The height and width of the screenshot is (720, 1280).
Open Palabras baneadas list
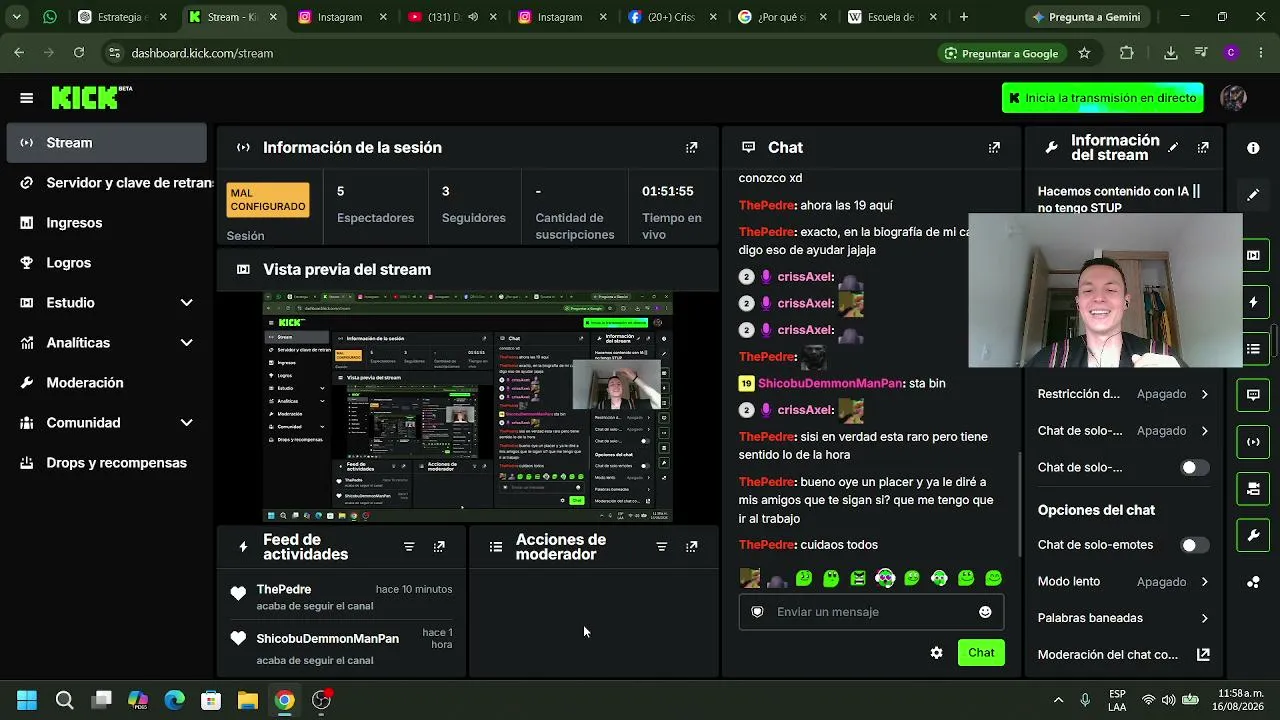[1124, 618]
